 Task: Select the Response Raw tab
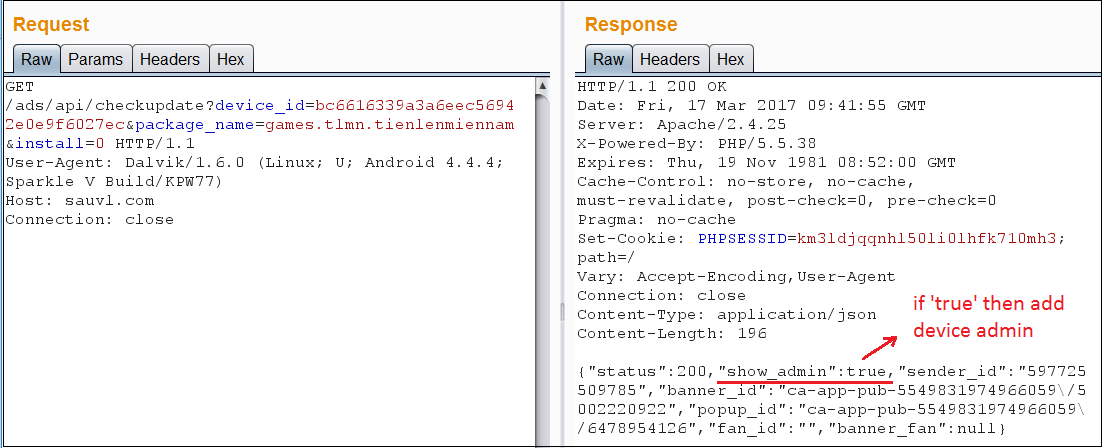(608, 59)
